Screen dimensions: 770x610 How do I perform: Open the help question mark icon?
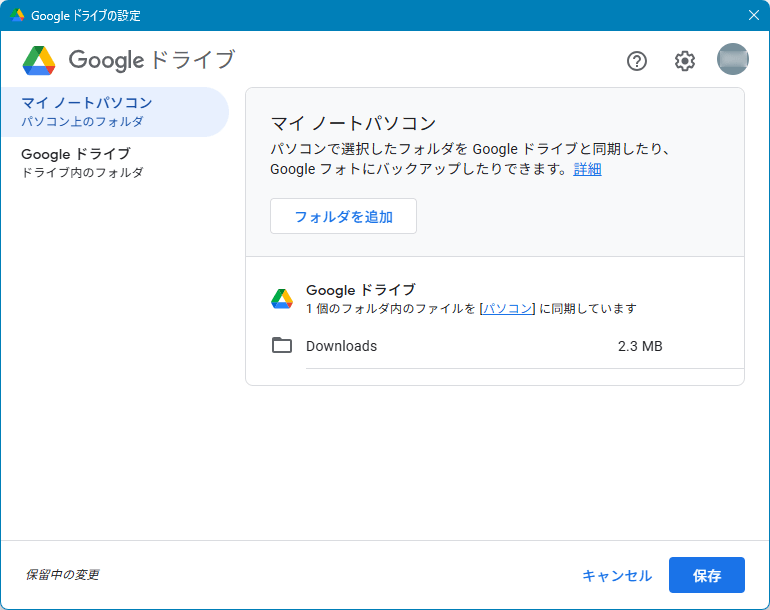pyautogui.click(x=637, y=61)
